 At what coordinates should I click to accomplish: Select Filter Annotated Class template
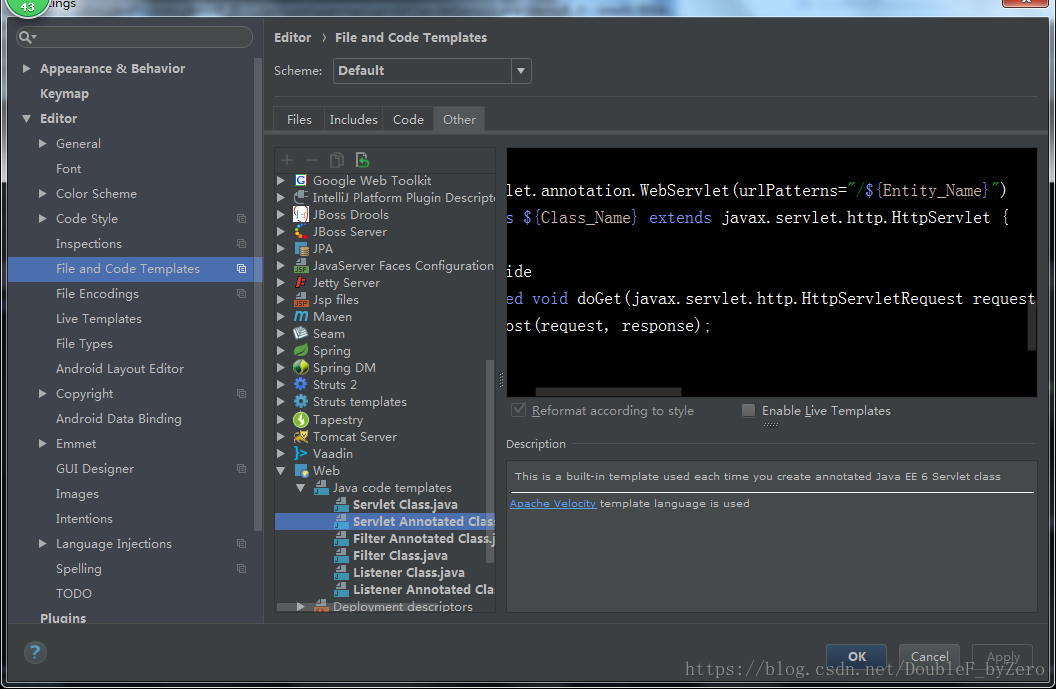pyautogui.click(x=424, y=538)
